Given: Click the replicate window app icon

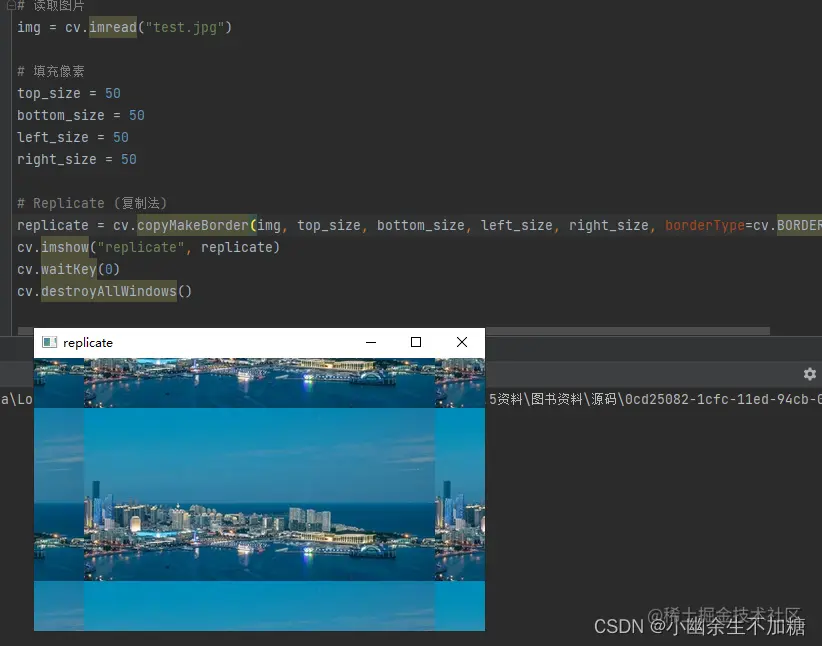Looking at the screenshot, I should click(49, 342).
